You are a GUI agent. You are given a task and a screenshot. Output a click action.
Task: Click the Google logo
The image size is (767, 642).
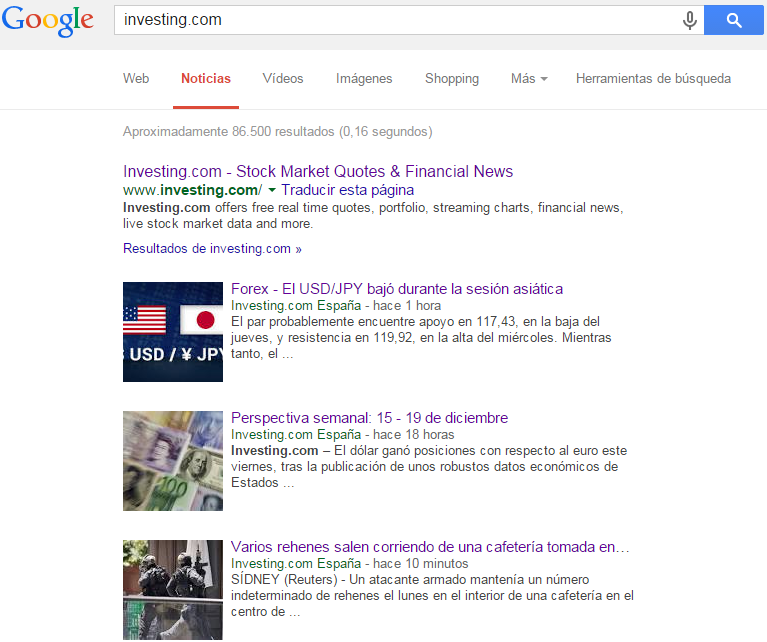click(47, 21)
